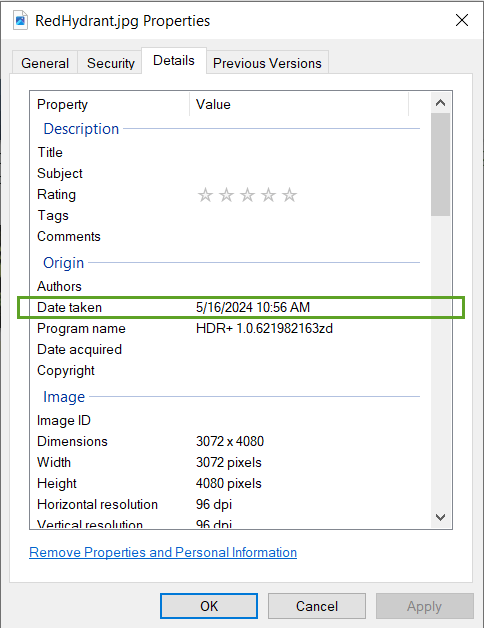
Task: Select the Details tab
Action: [174, 60]
